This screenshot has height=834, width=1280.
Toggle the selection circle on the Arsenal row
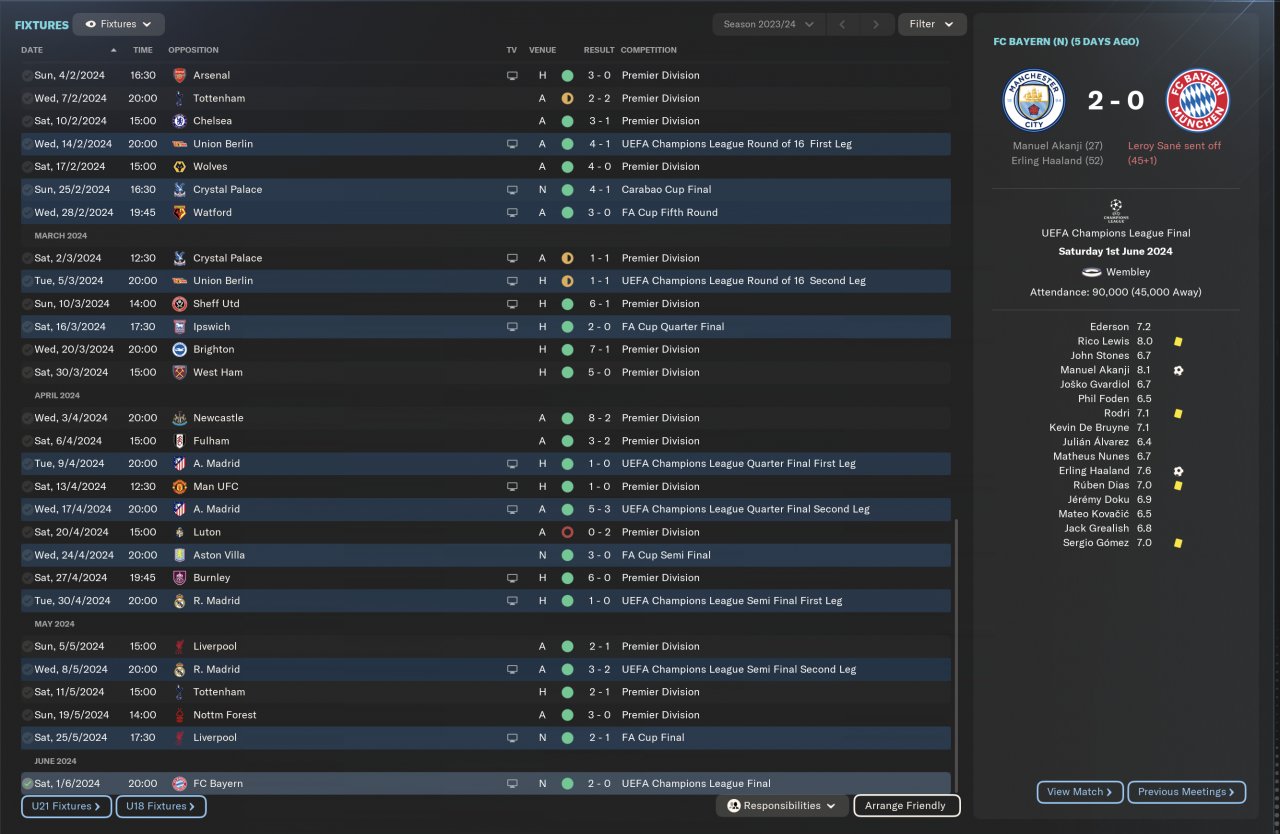click(x=27, y=75)
